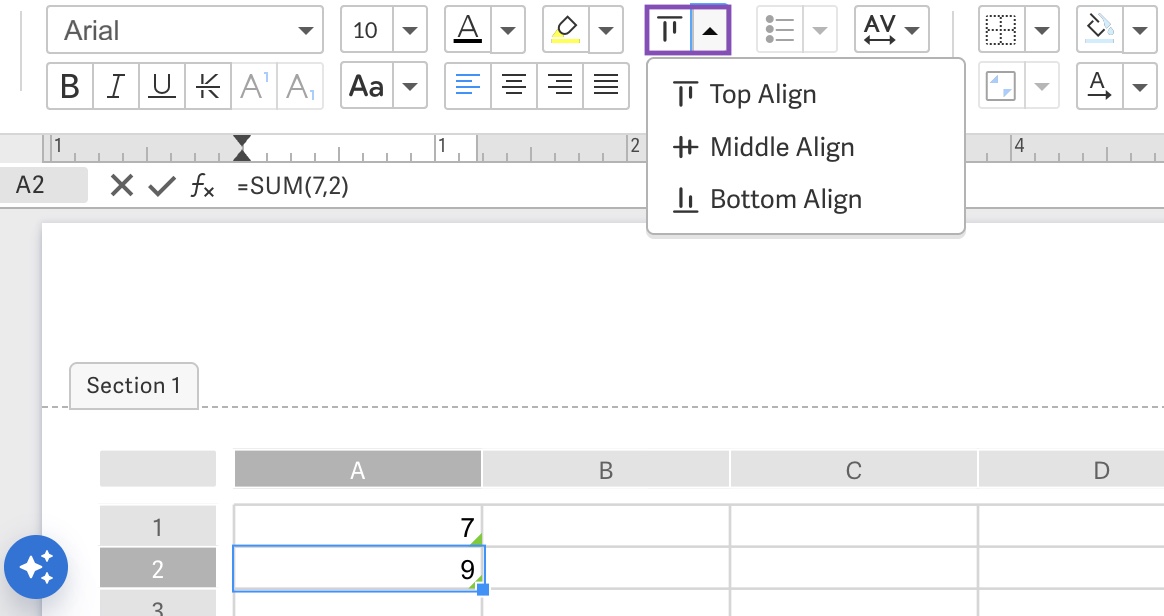This screenshot has height=616, width=1164.
Task: Apply font color with the A icon
Action: 468,30
